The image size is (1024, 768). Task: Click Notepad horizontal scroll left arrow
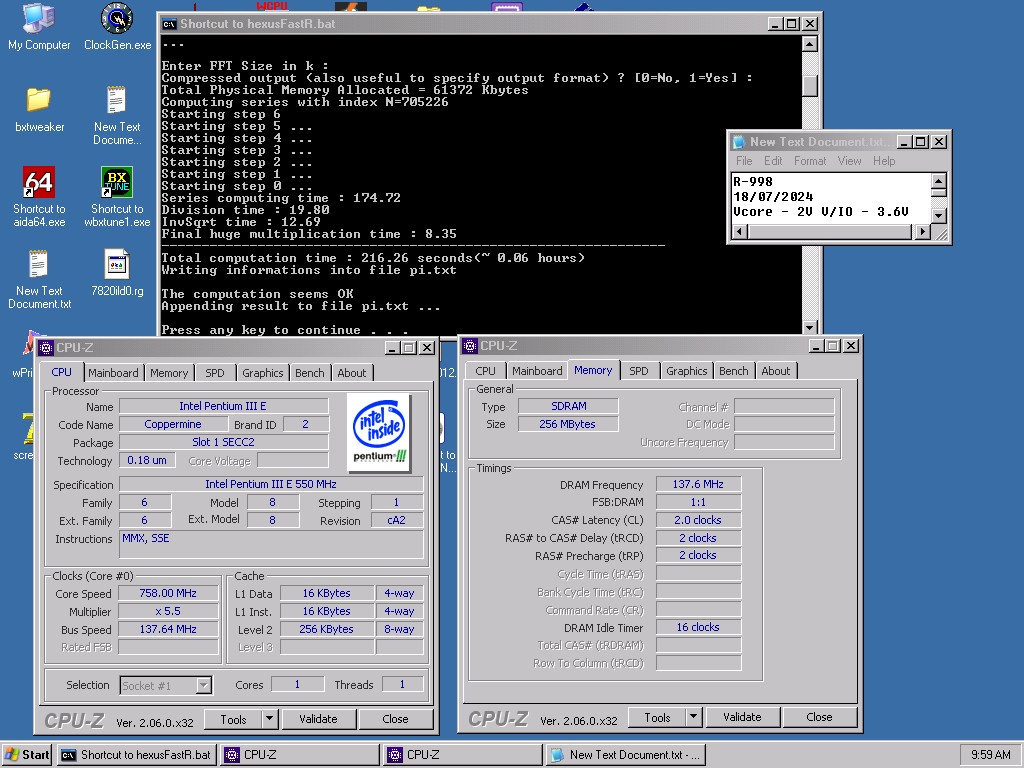pyautogui.click(x=739, y=231)
